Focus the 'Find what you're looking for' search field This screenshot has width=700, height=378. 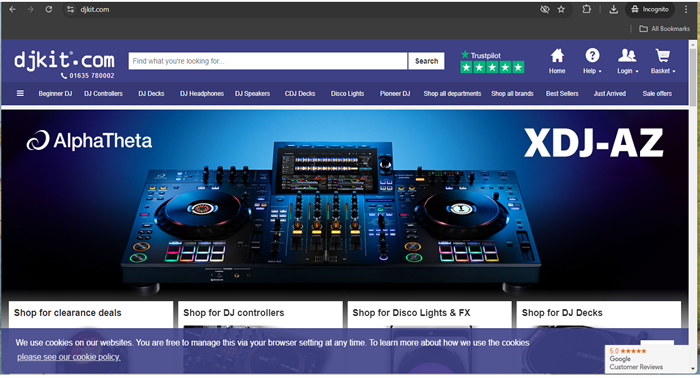268,61
